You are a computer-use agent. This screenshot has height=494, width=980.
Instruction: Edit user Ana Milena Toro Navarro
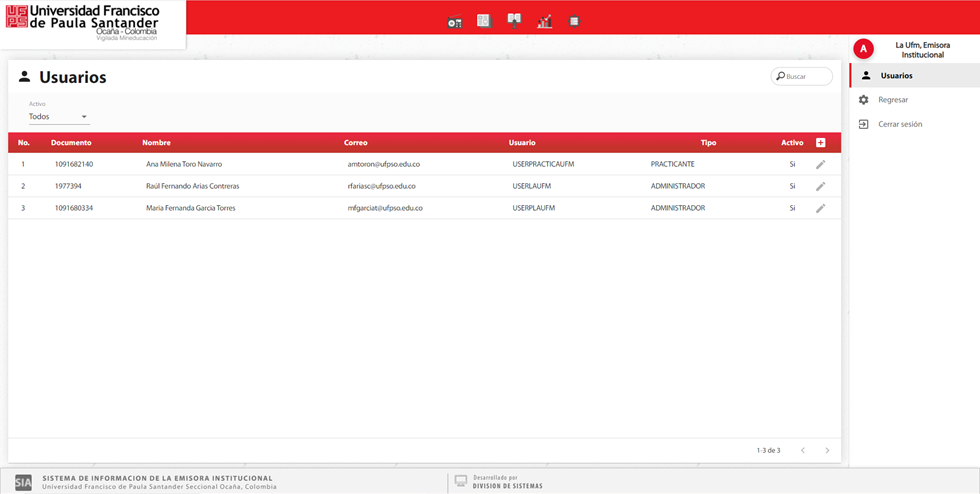[821, 164]
